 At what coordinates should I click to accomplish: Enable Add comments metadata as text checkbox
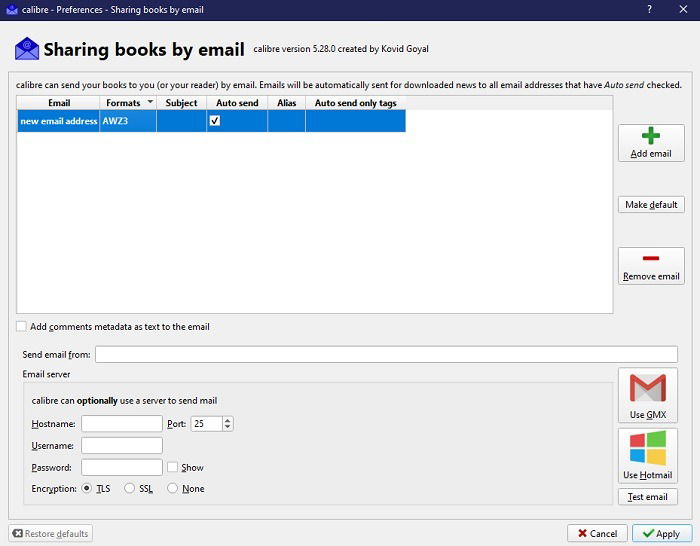(21, 326)
